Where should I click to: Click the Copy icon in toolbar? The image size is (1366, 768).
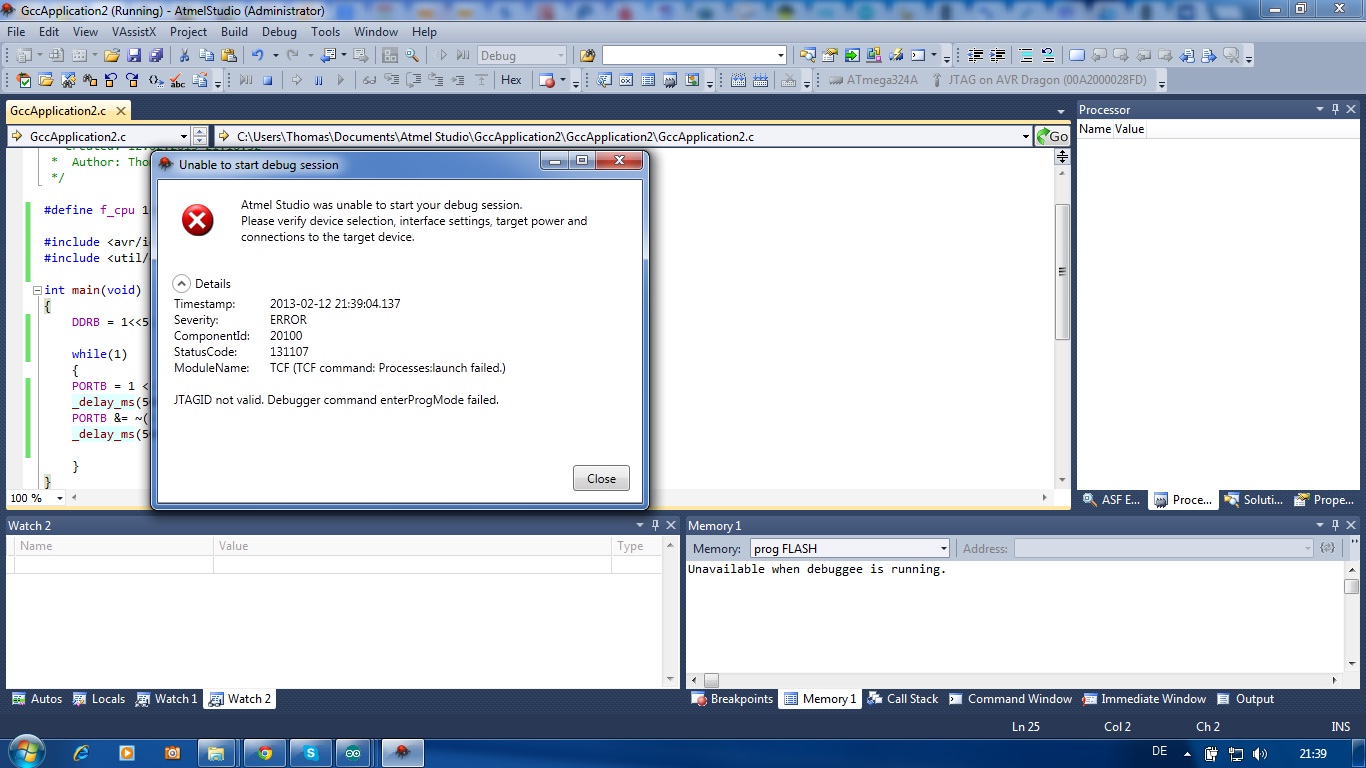pos(207,55)
